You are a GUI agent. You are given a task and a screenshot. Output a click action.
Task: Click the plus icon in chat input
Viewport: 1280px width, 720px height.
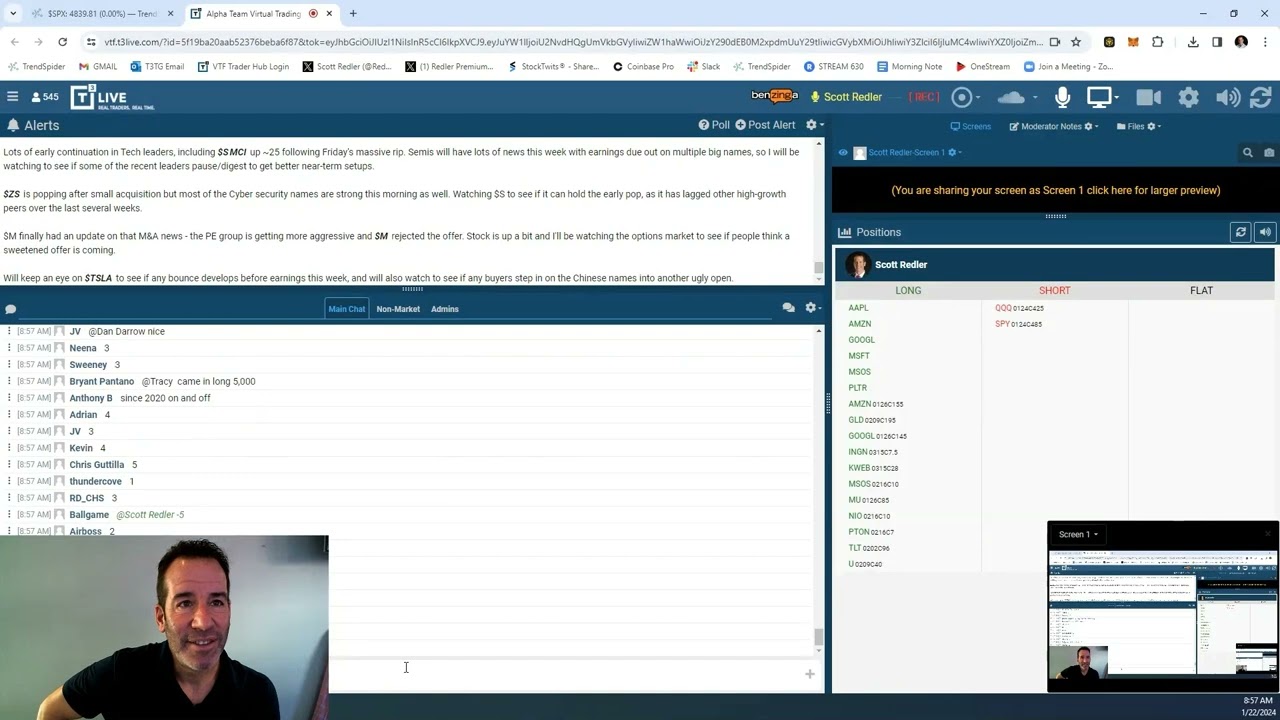tap(810, 674)
